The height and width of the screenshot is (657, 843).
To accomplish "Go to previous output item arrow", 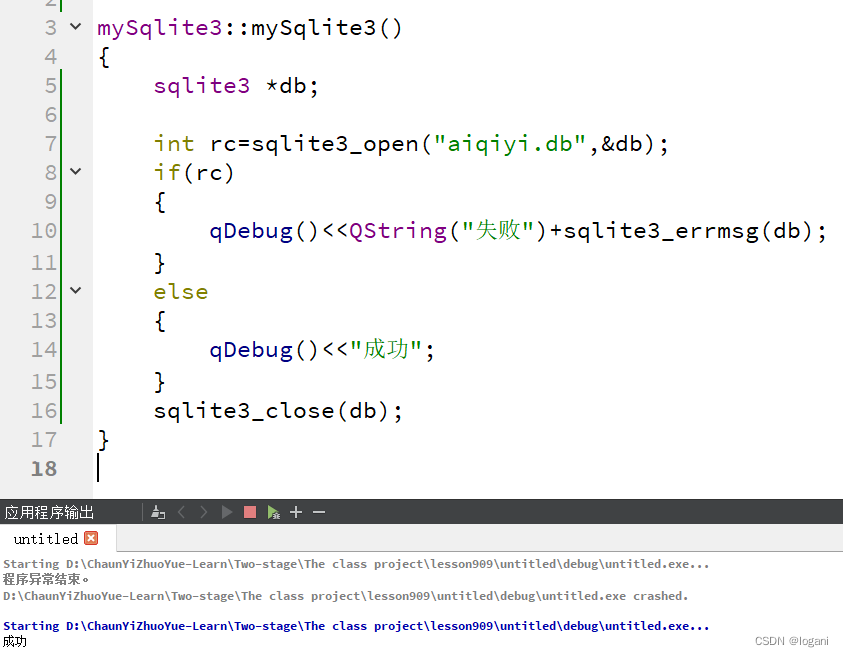I will [x=182, y=512].
